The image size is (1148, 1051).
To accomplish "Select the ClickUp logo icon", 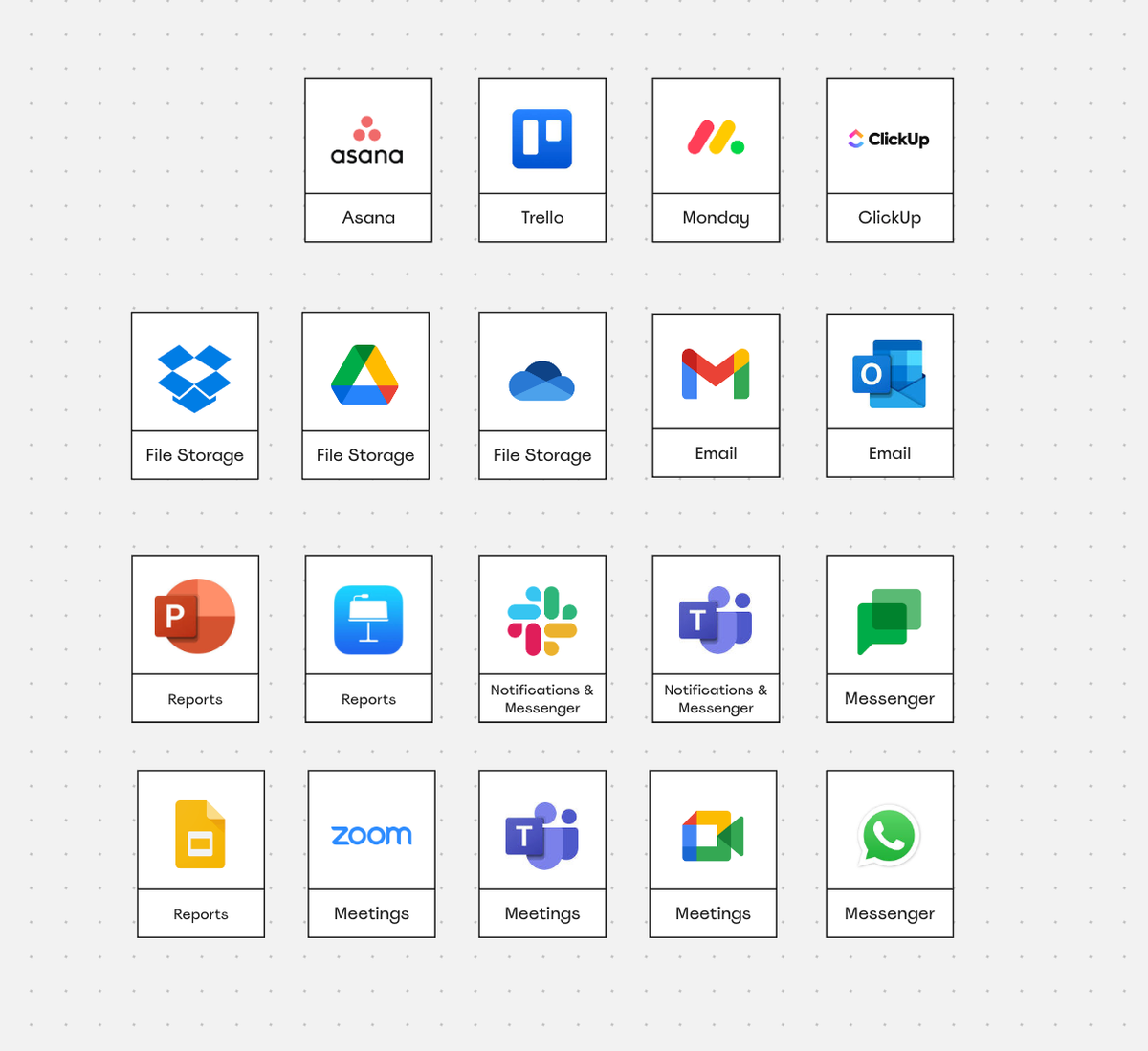I will click(889, 139).
